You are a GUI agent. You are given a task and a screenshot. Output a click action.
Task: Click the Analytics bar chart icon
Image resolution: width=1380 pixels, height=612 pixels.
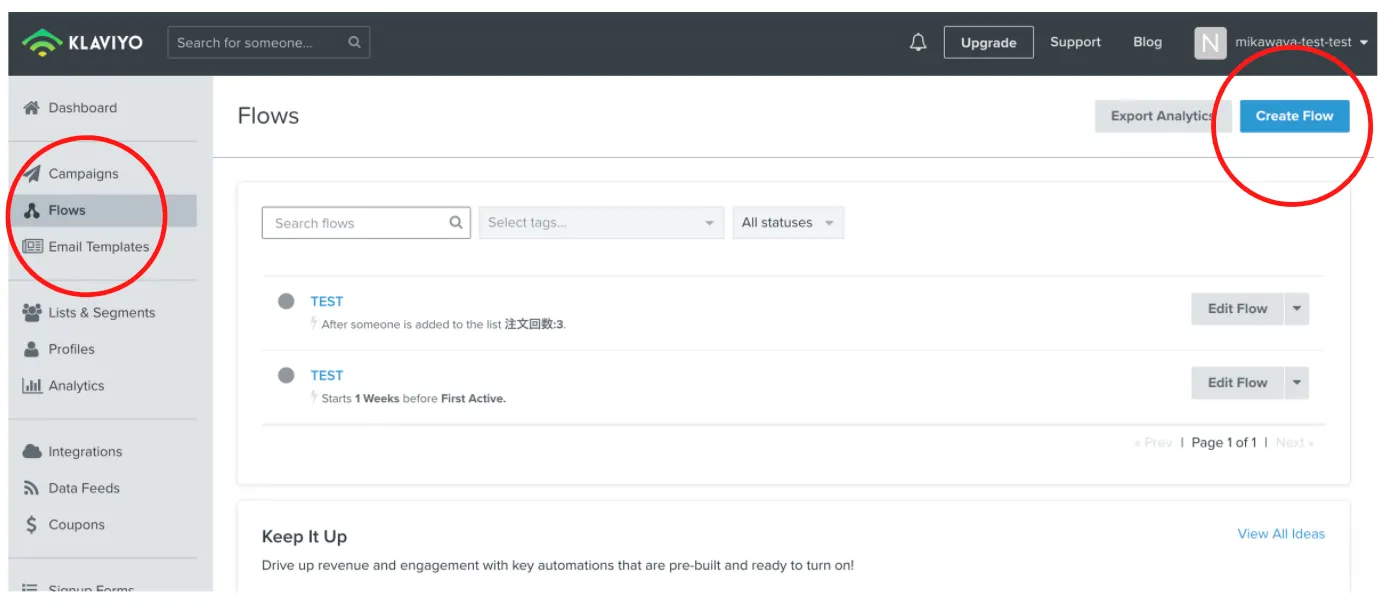click(32, 386)
